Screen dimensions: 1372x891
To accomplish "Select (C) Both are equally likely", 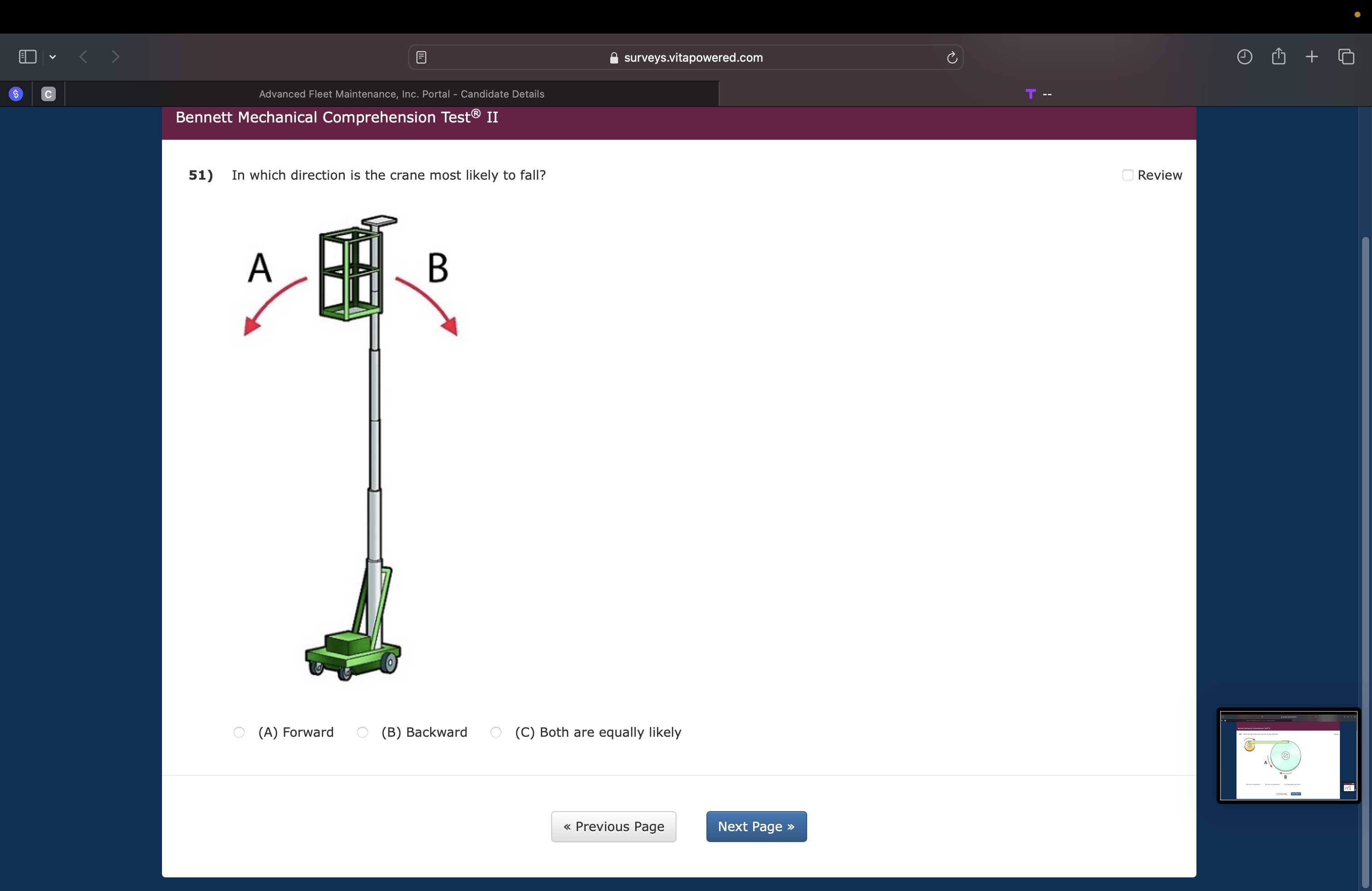I will (496, 732).
